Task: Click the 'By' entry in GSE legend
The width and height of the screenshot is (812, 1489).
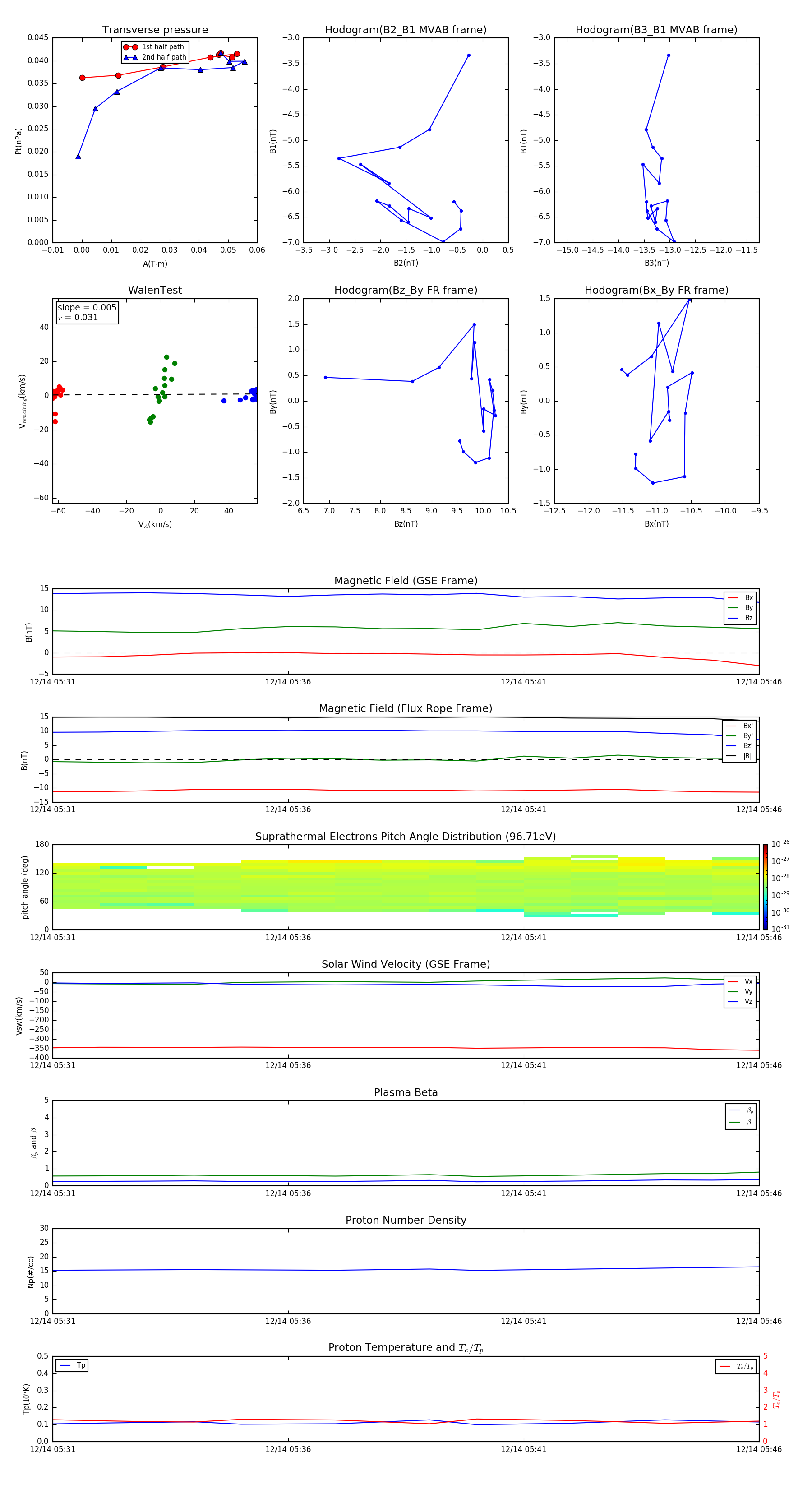Action: (x=740, y=607)
